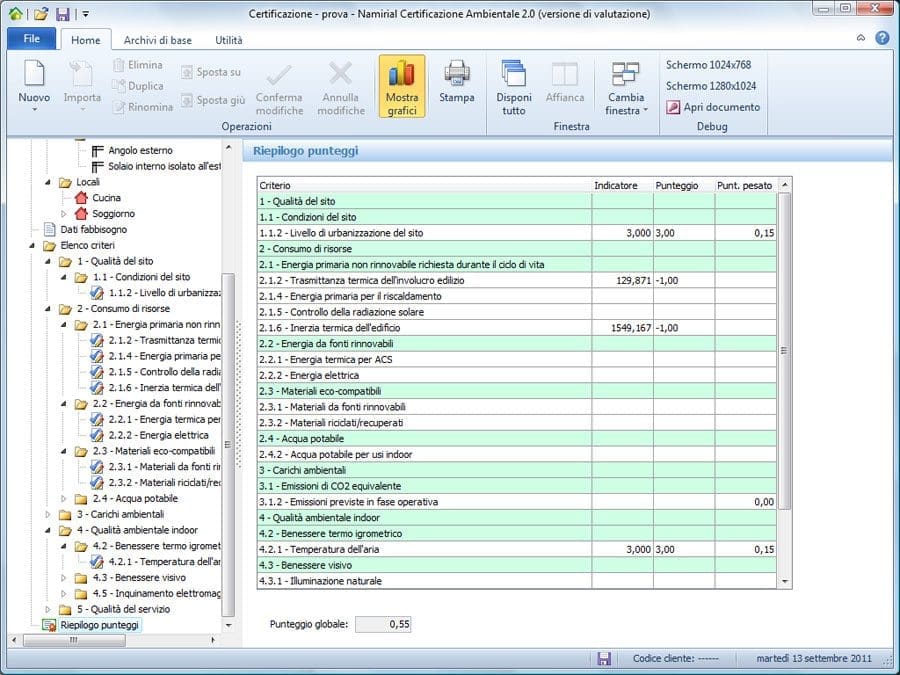
Task: Click the date in status bar
Action: pyautogui.click(x=813, y=658)
